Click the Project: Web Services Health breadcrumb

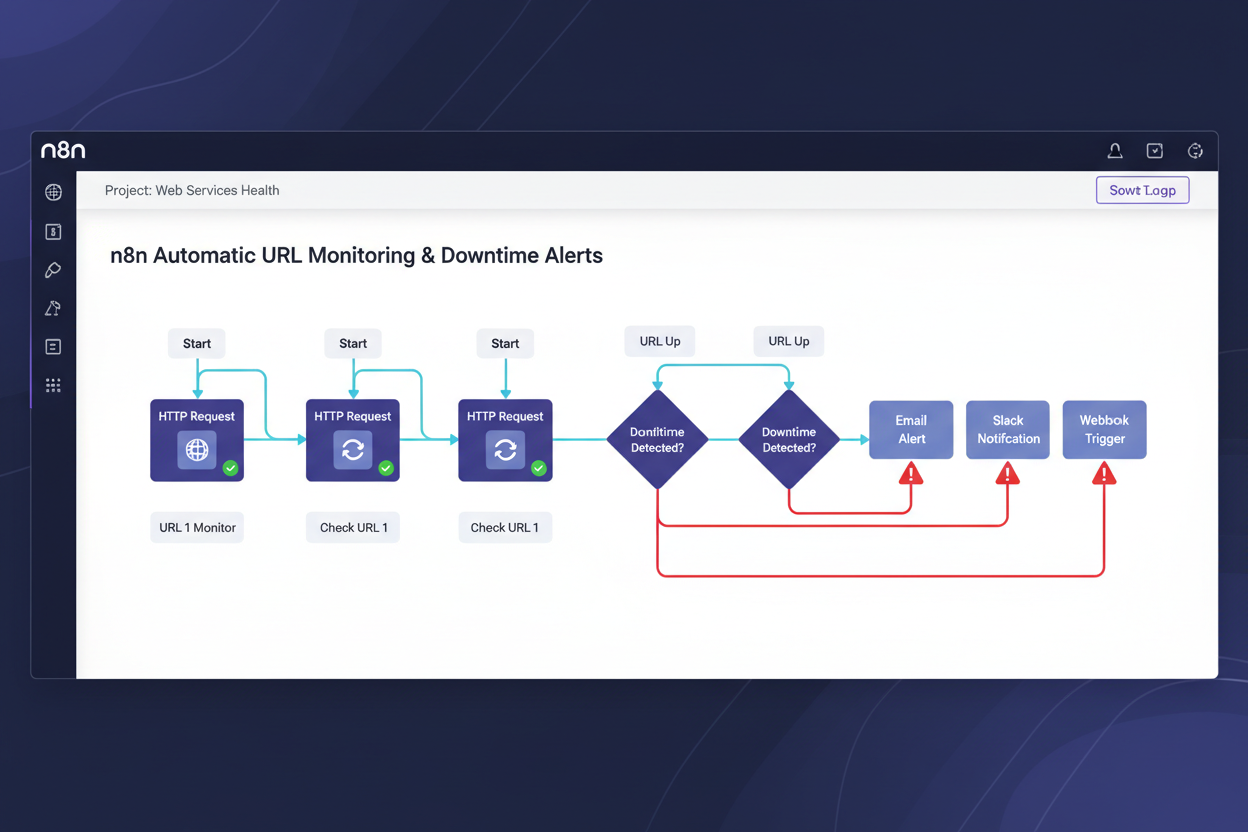tap(192, 190)
